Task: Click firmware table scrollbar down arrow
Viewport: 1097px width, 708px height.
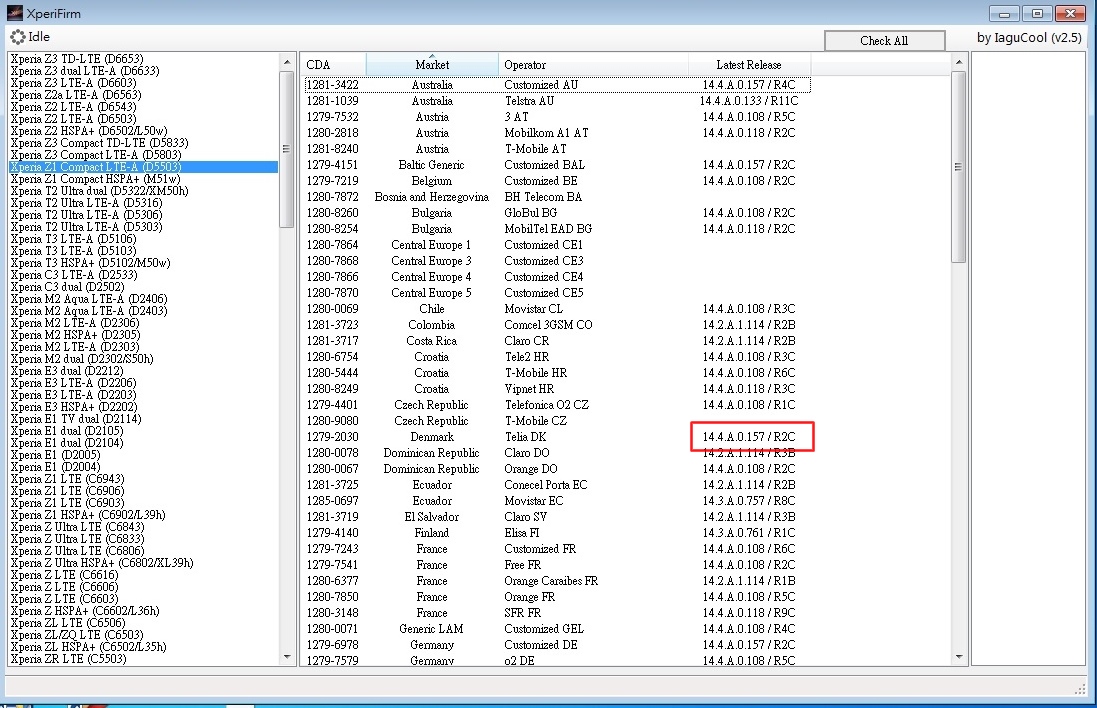Action: (x=959, y=656)
